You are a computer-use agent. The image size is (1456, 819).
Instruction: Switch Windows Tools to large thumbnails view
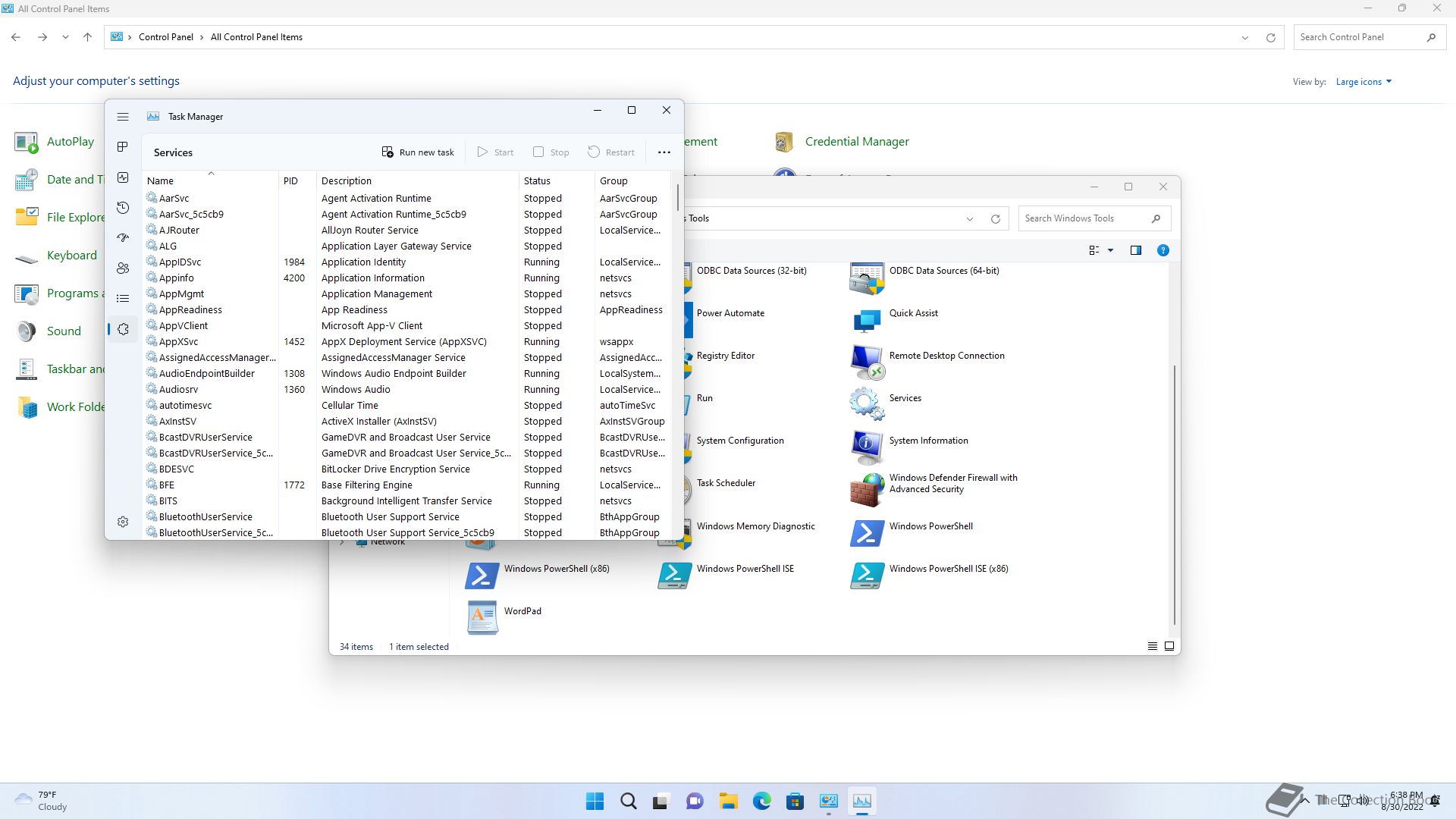(x=1169, y=646)
